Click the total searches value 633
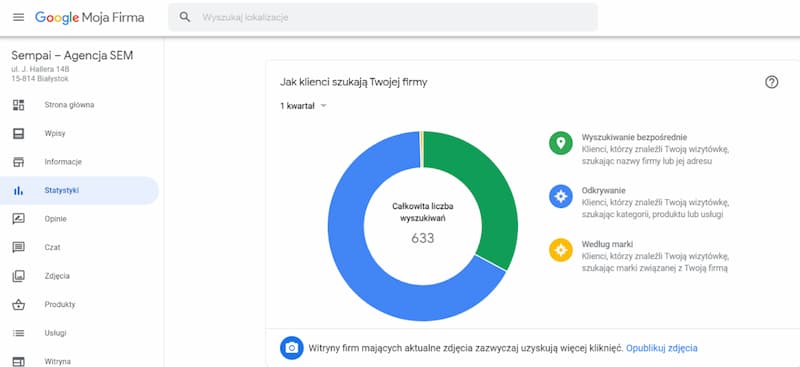This screenshot has height=367, width=800. (x=422, y=238)
